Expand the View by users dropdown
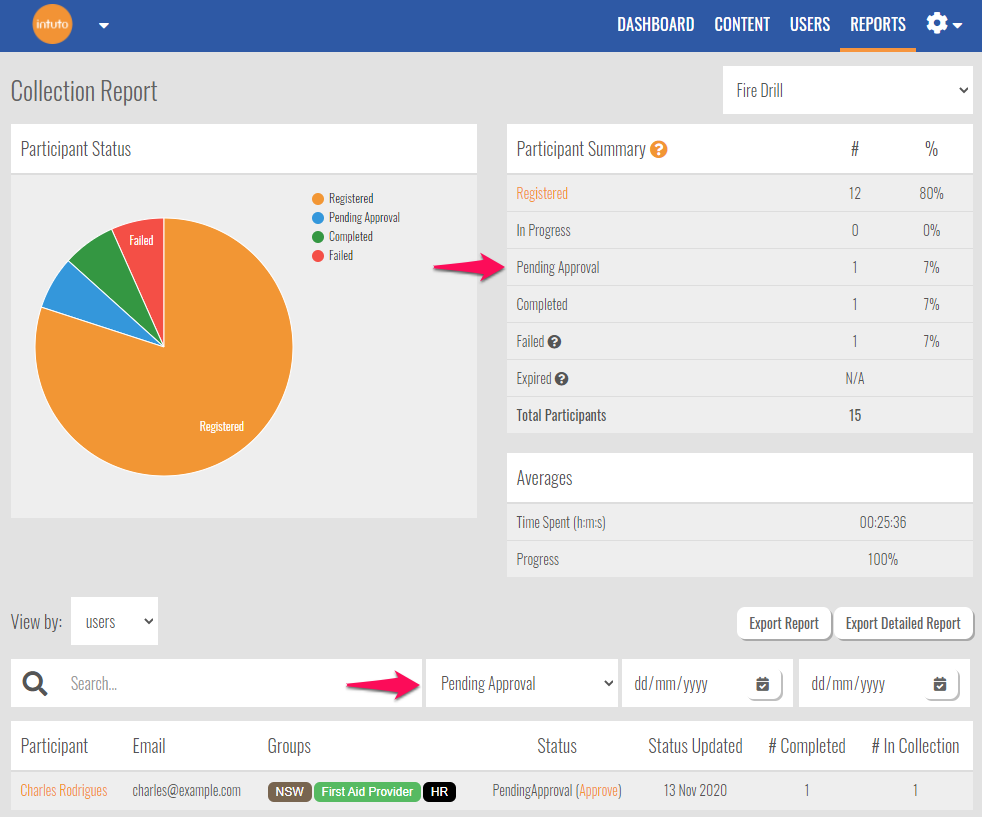This screenshot has height=817, width=982. tap(114, 622)
